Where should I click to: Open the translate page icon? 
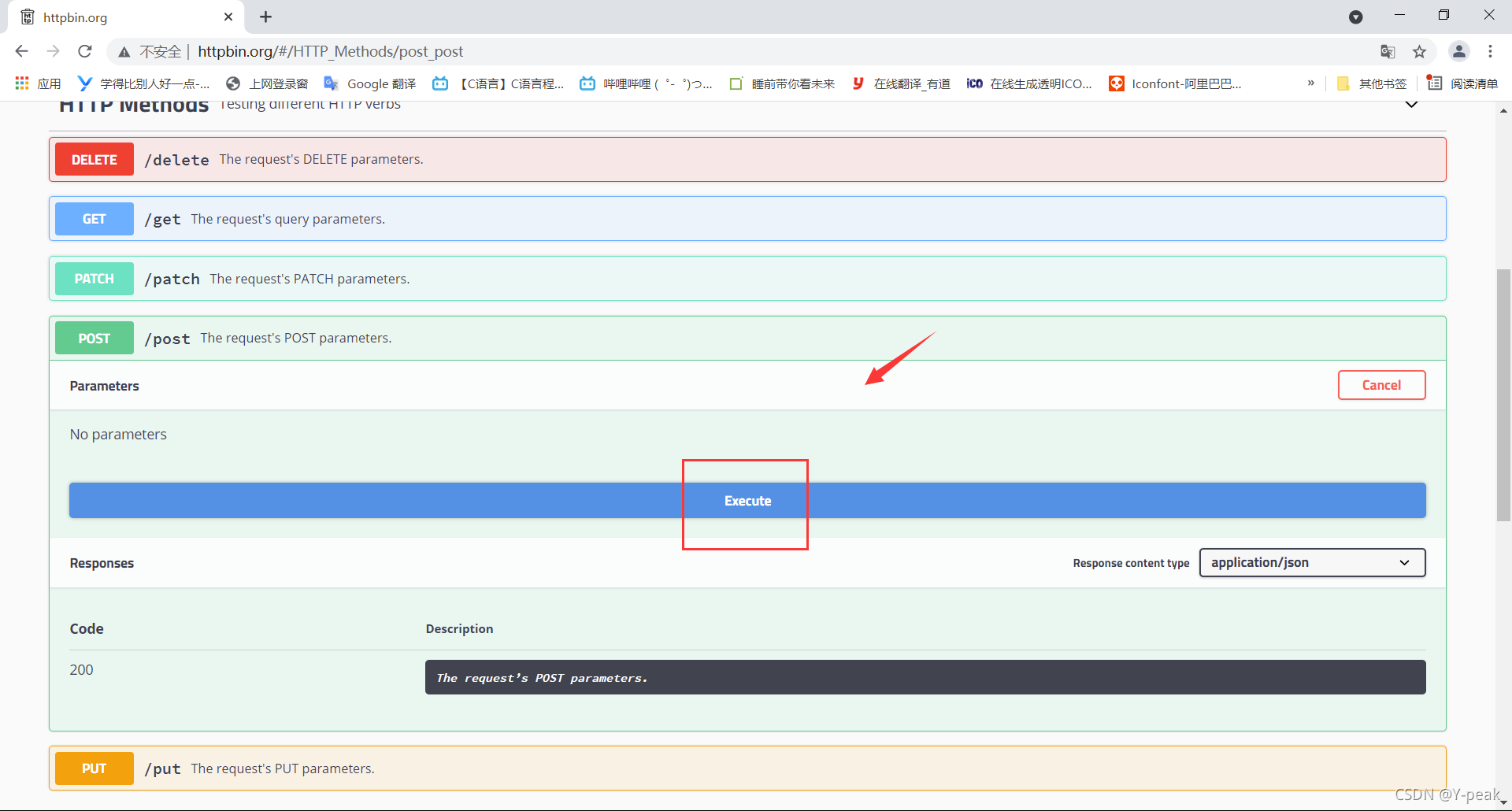coord(1388,52)
